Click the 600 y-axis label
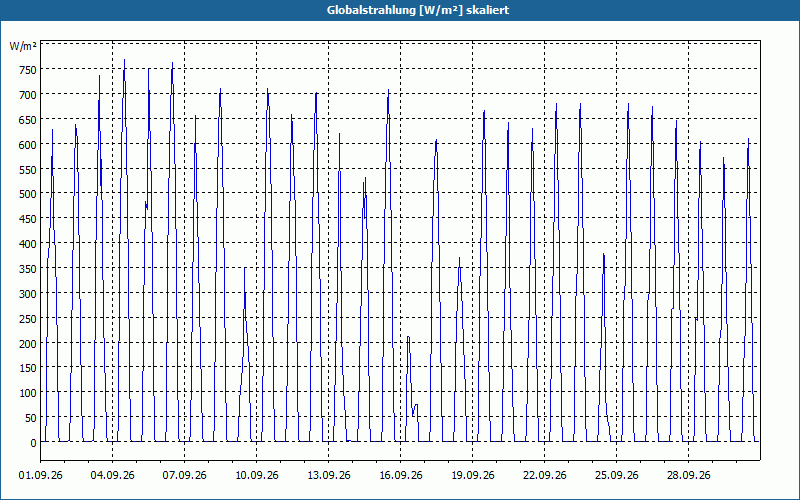The width and height of the screenshot is (800, 500). pos(28,145)
